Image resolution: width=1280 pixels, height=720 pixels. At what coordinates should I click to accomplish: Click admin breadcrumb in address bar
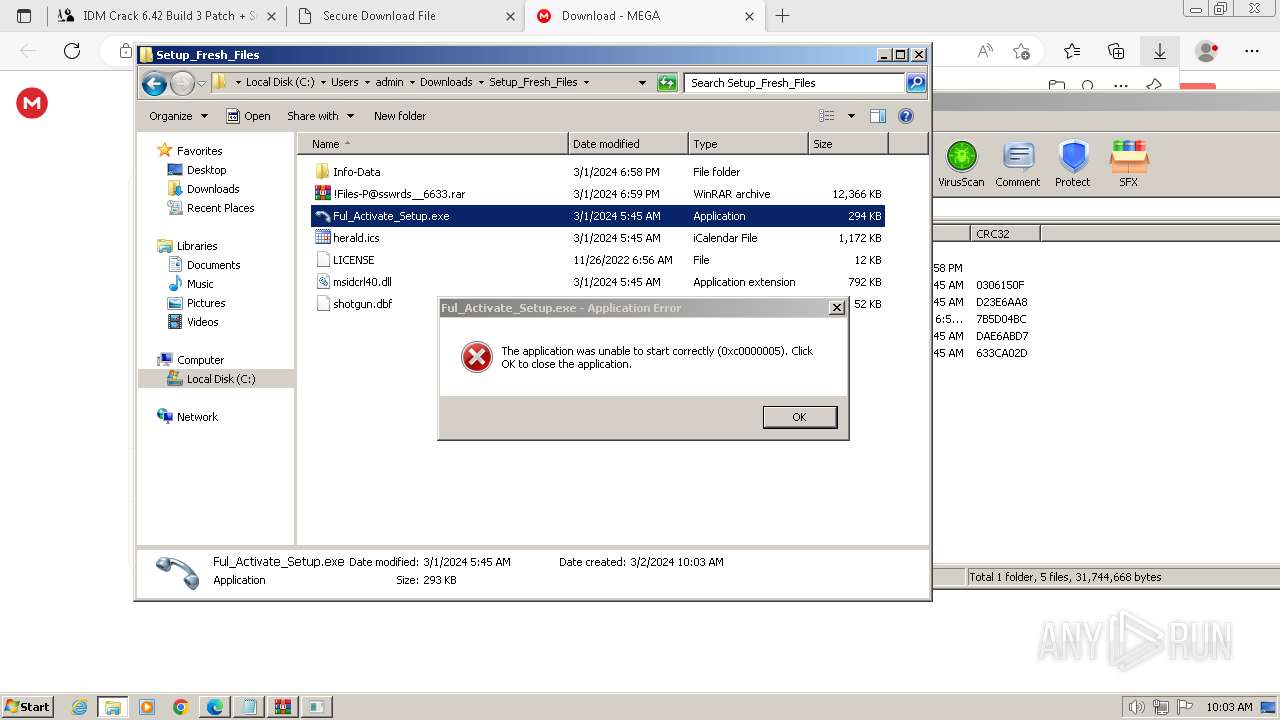click(389, 82)
